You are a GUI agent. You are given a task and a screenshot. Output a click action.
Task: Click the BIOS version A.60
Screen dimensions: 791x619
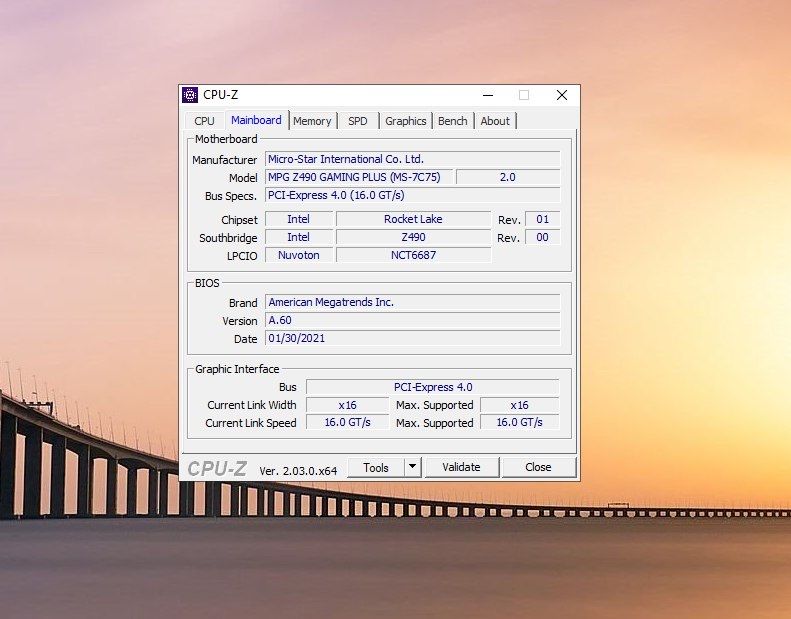[x=413, y=320]
